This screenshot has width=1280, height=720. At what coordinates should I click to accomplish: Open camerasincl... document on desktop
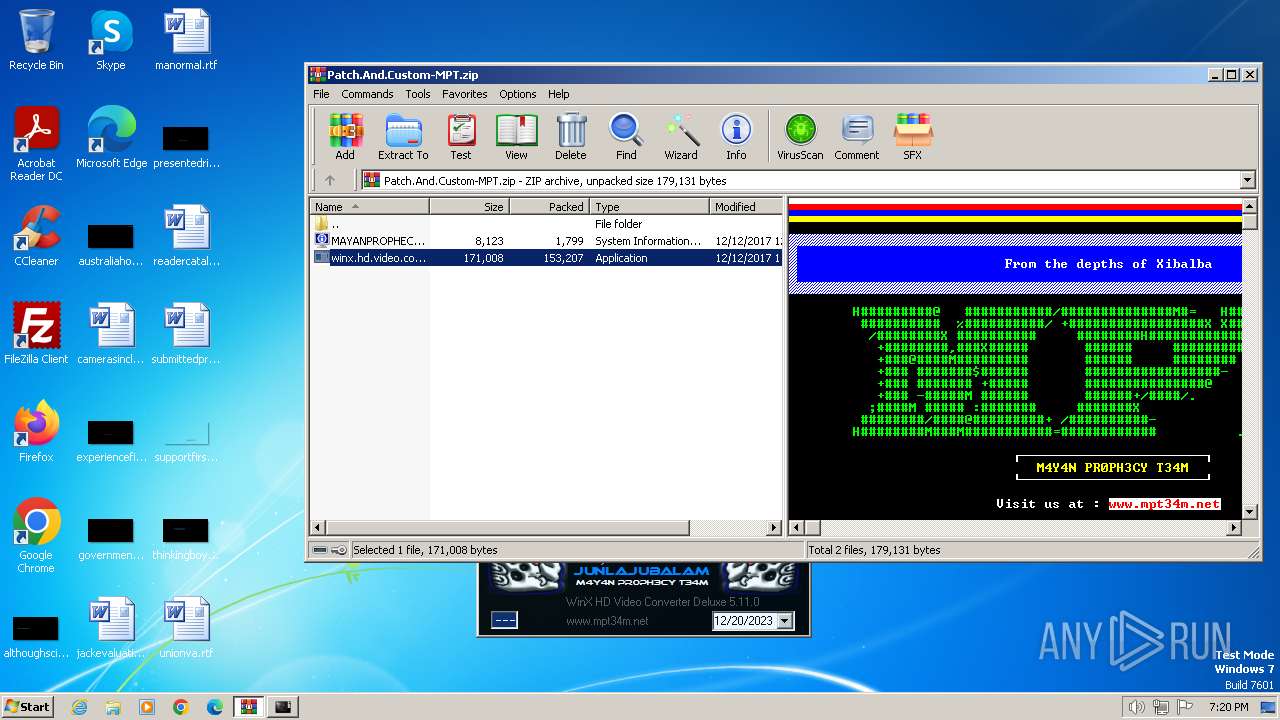tap(111, 334)
